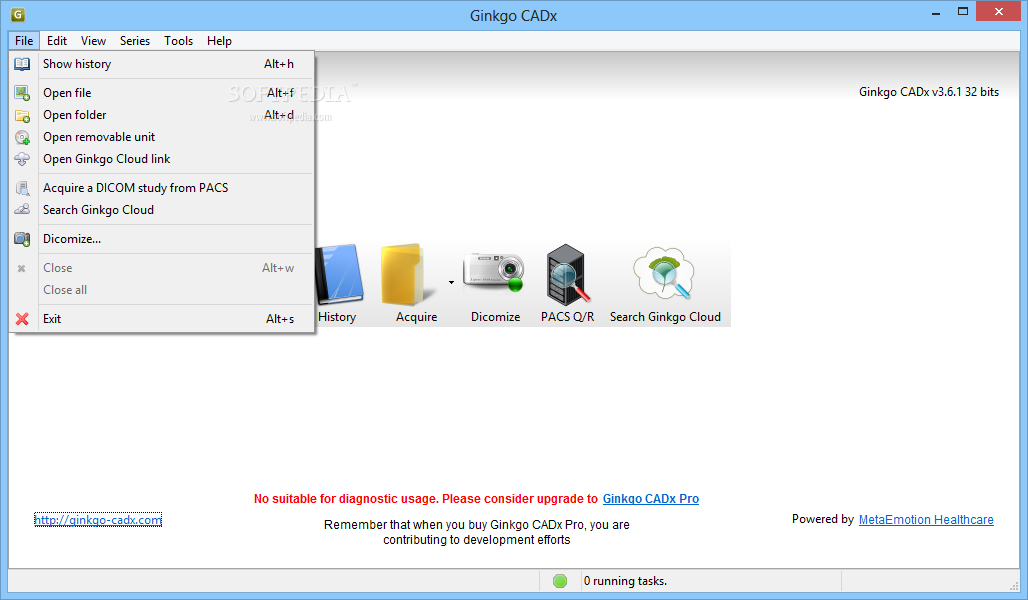The image size is (1028, 600).
Task: Click the Search Ginkgo Cloud menu icon
Action: [x=22, y=210]
